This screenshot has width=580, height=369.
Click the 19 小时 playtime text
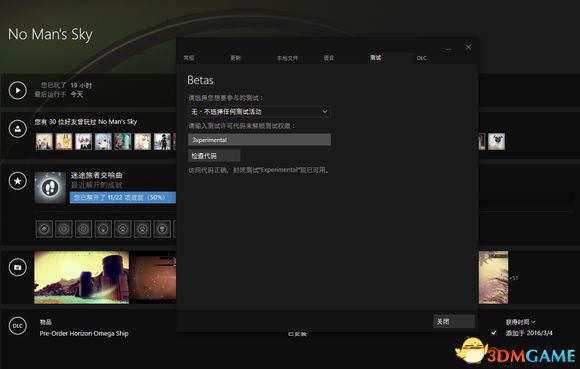click(x=81, y=85)
